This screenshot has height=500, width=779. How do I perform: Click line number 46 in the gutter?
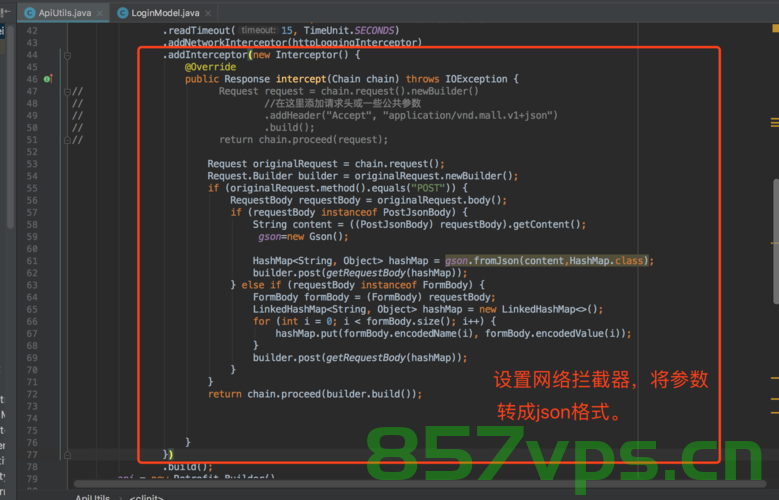32,79
